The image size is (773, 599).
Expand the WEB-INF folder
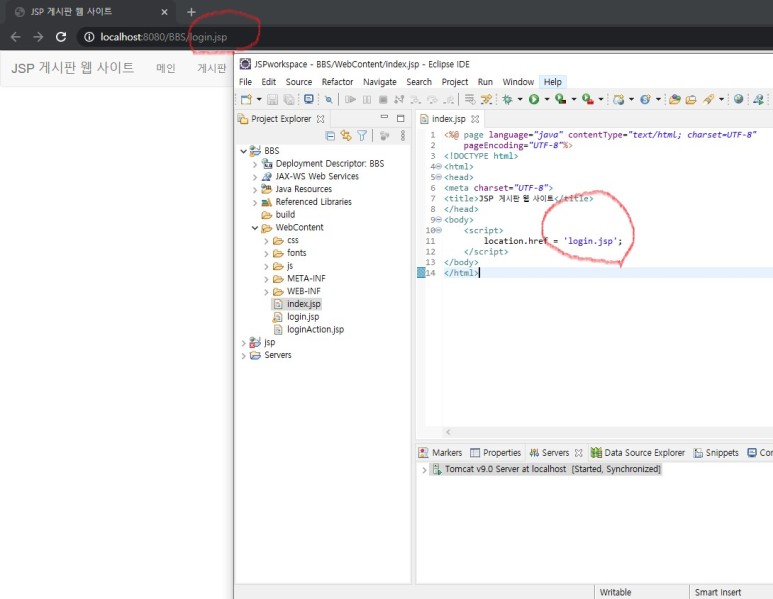(x=267, y=292)
